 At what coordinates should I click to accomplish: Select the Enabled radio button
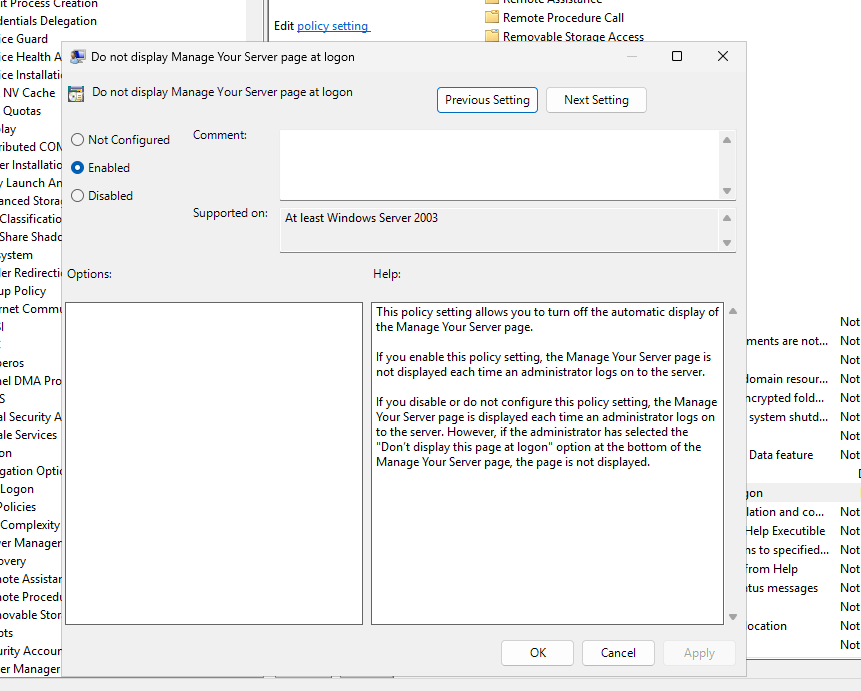click(78, 168)
